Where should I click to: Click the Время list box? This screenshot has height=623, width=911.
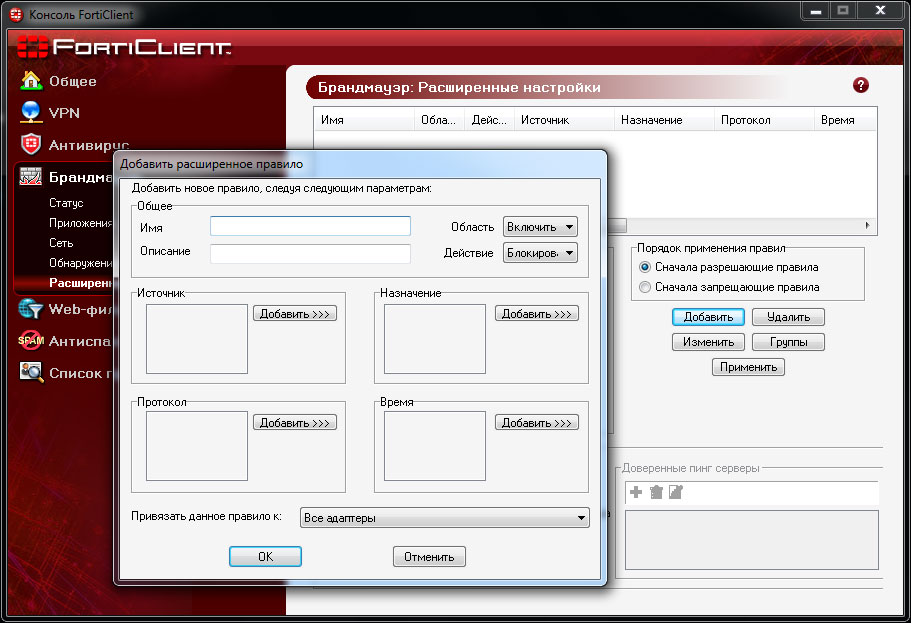pyautogui.click(x=435, y=446)
